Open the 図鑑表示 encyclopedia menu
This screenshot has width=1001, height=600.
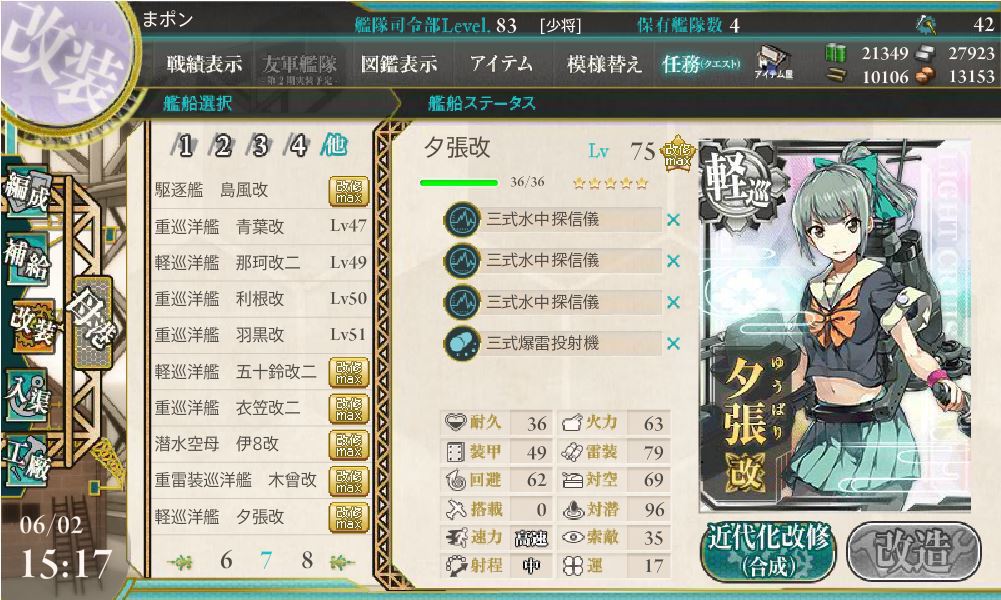pos(399,64)
